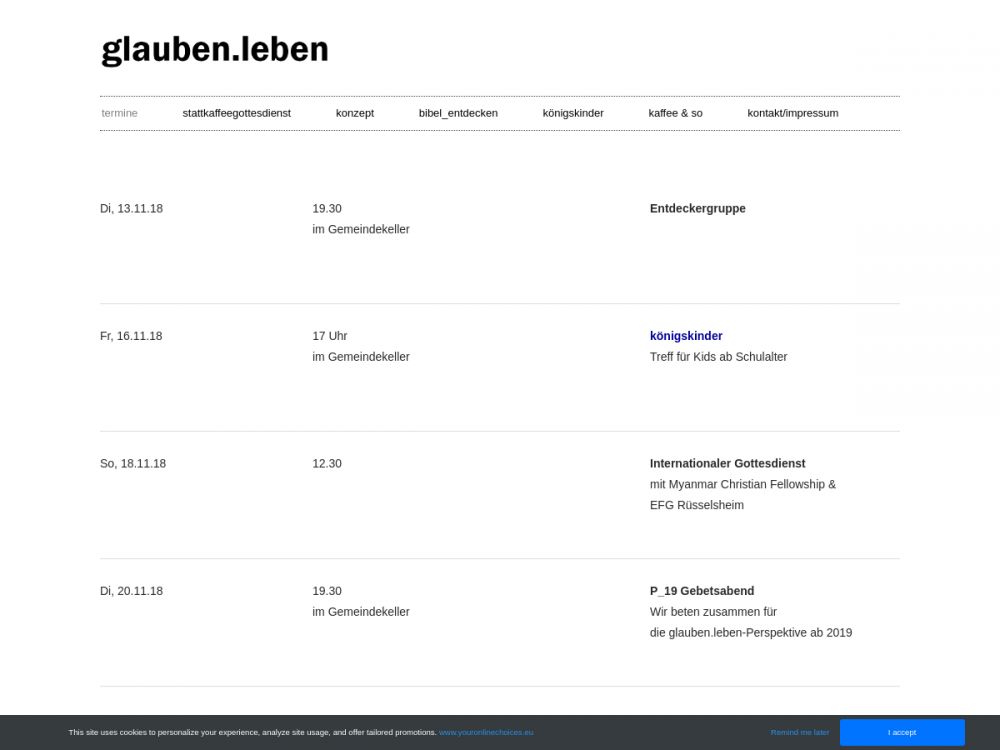
Task: Navigate to kaffee & so page
Action: pyautogui.click(x=675, y=113)
